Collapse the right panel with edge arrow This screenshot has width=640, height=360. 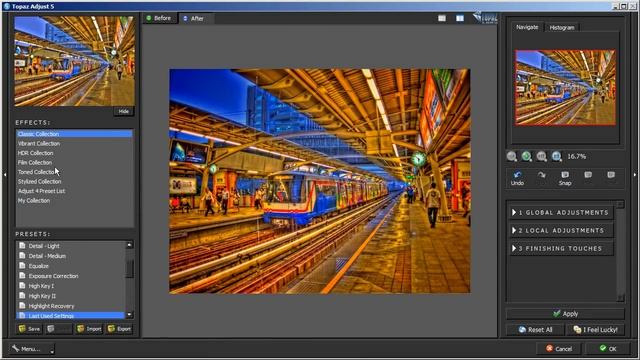[635, 175]
